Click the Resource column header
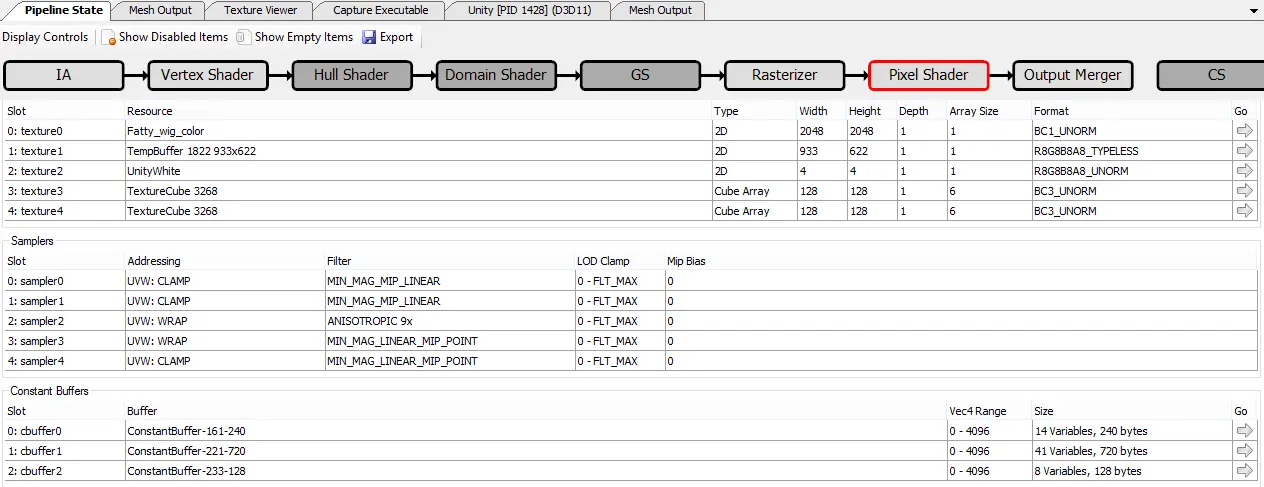Viewport: 1264px width, 487px height. click(150, 111)
